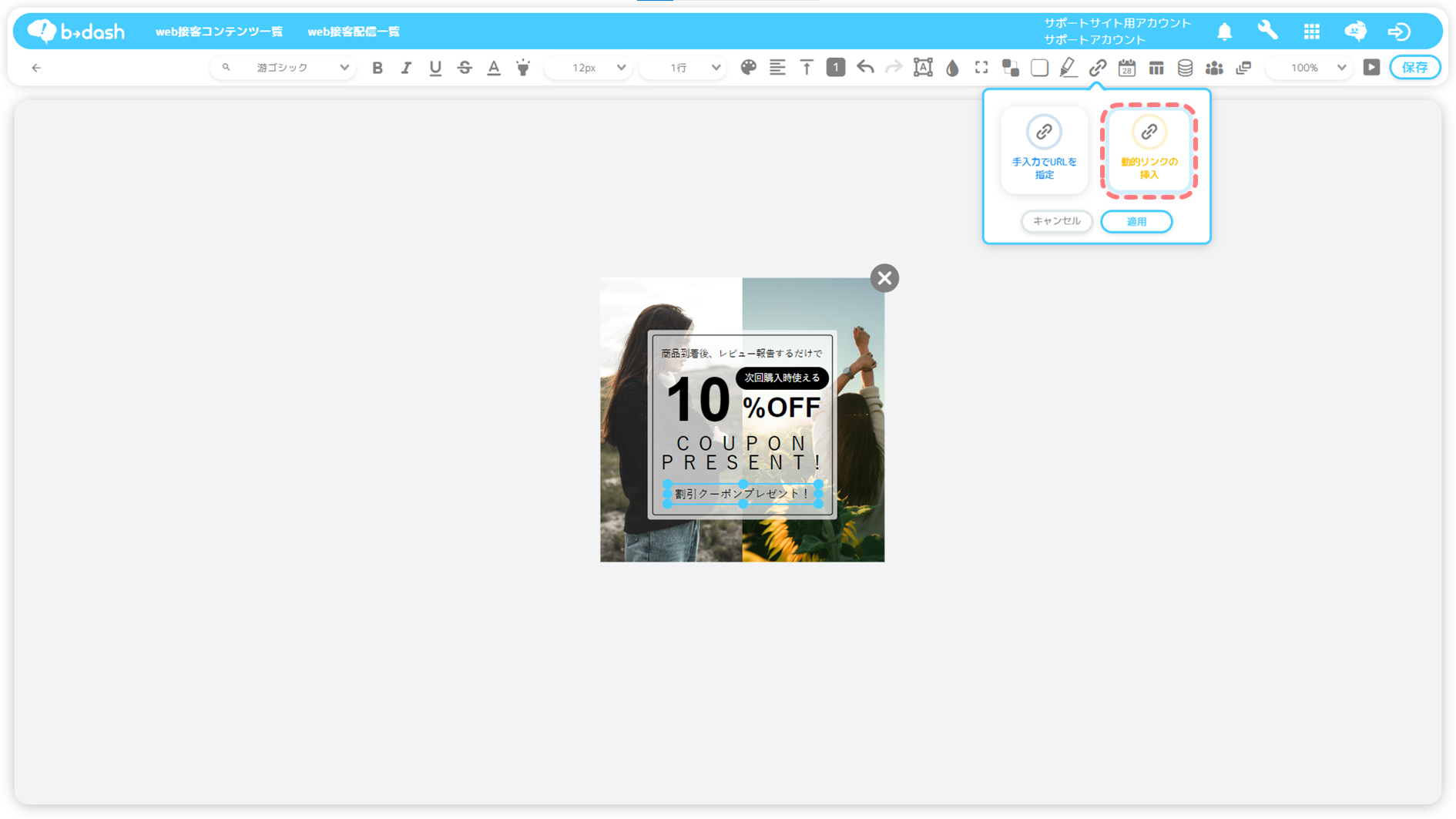
Task: Toggle italic text style
Action: point(406,68)
